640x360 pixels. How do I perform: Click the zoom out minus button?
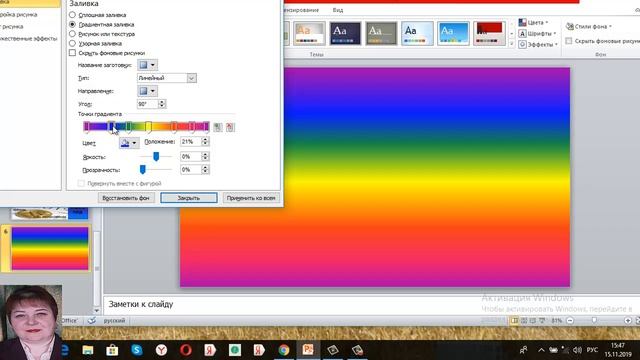coord(570,321)
